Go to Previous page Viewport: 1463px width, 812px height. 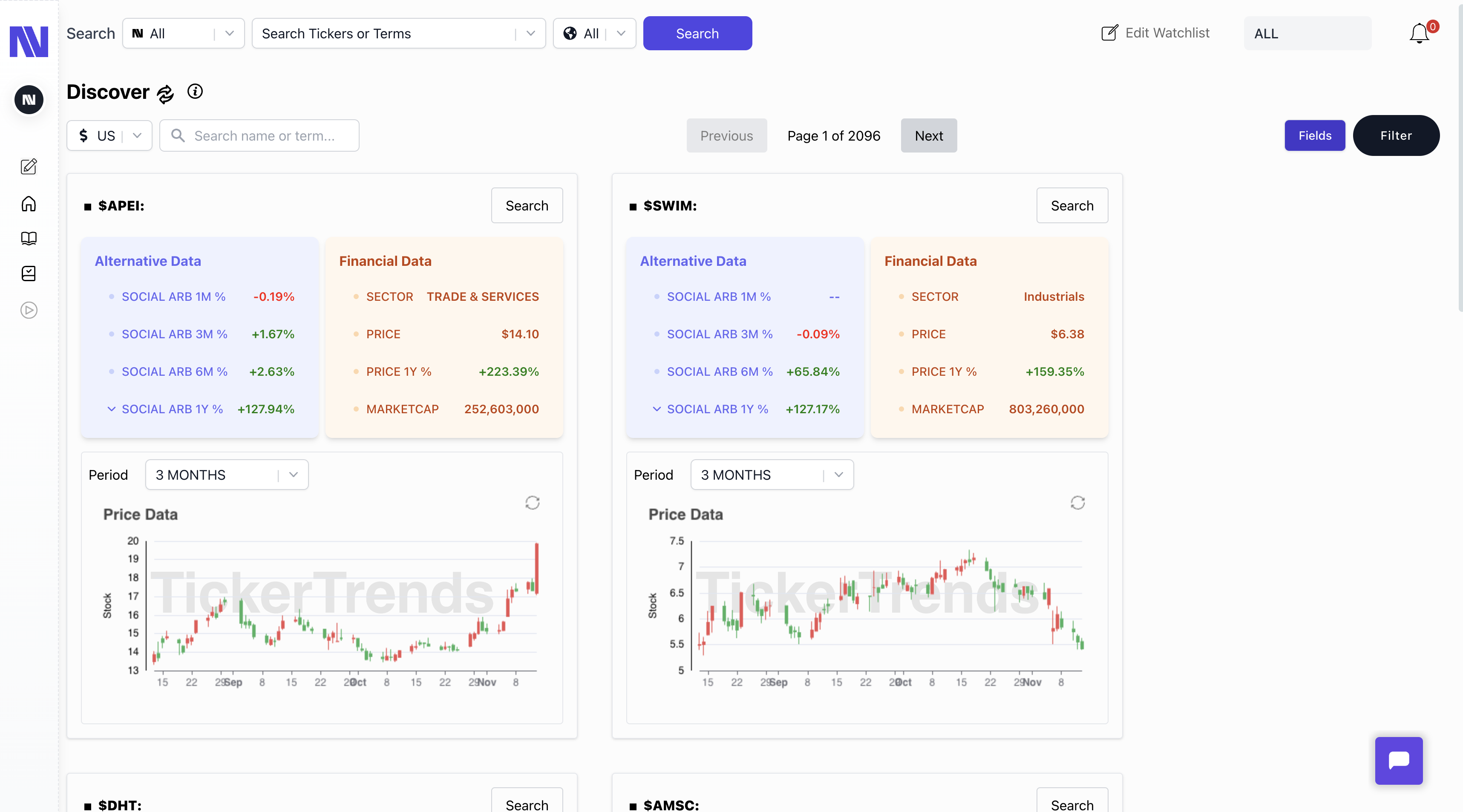[726, 136]
